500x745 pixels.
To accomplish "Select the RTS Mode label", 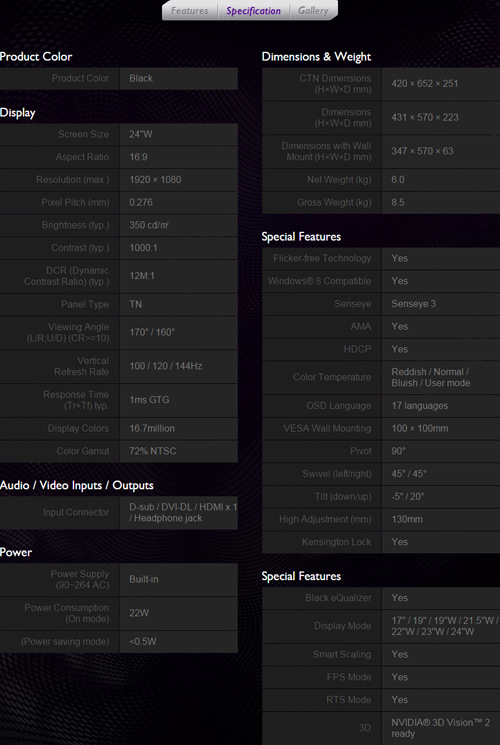I will [x=348, y=700].
